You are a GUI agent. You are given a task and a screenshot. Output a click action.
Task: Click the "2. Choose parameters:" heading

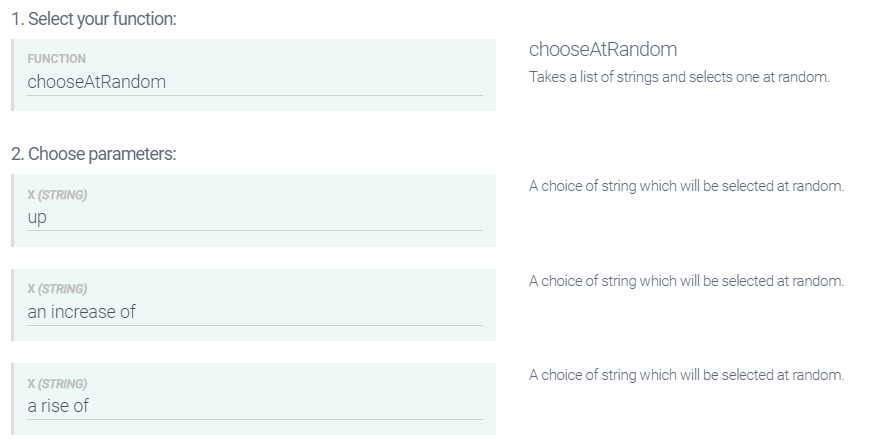coord(94,154)
